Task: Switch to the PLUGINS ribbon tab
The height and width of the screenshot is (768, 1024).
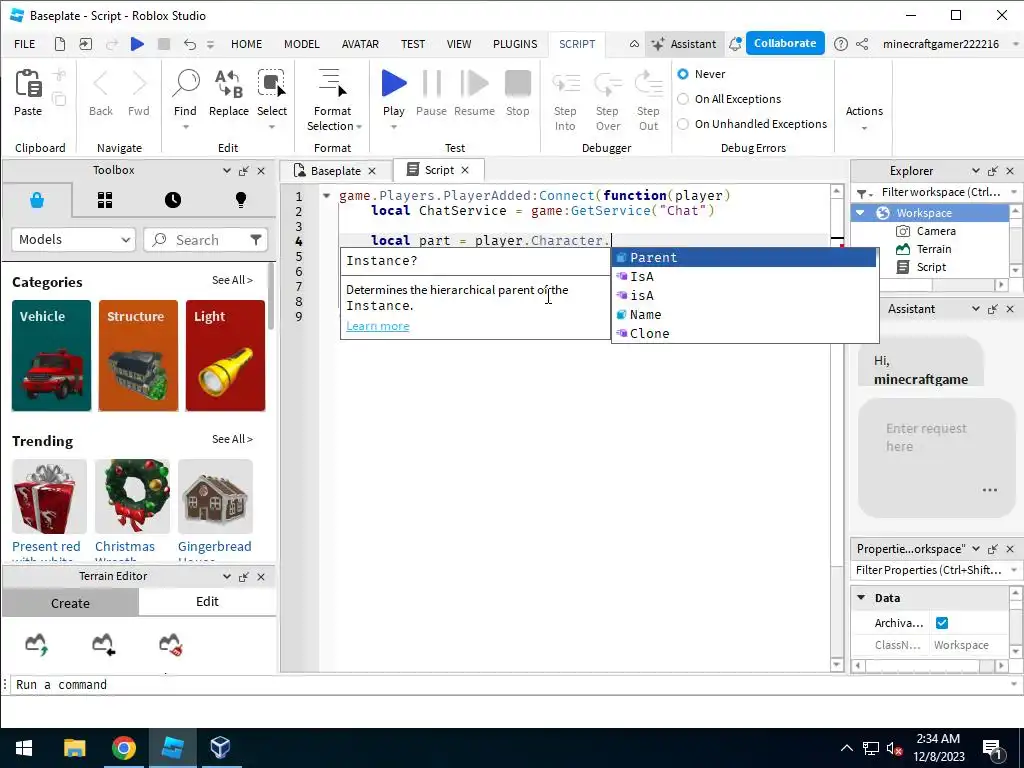Action: pyautogui.click(x=515, y=44)
